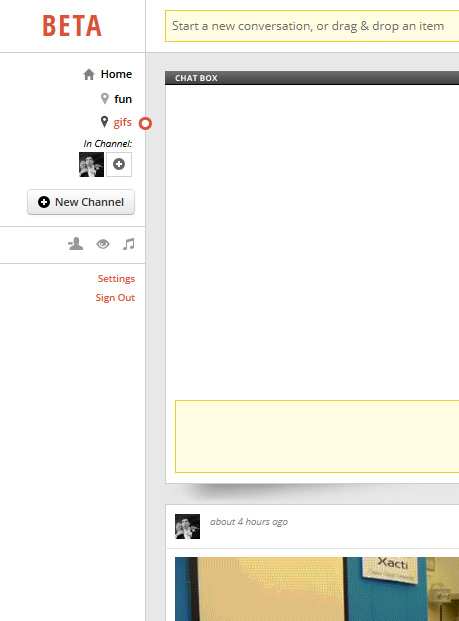This screenshot has height=621, width=459.
Task: Click the member avatar under In Channel
Action: click(x=91, y=164)
